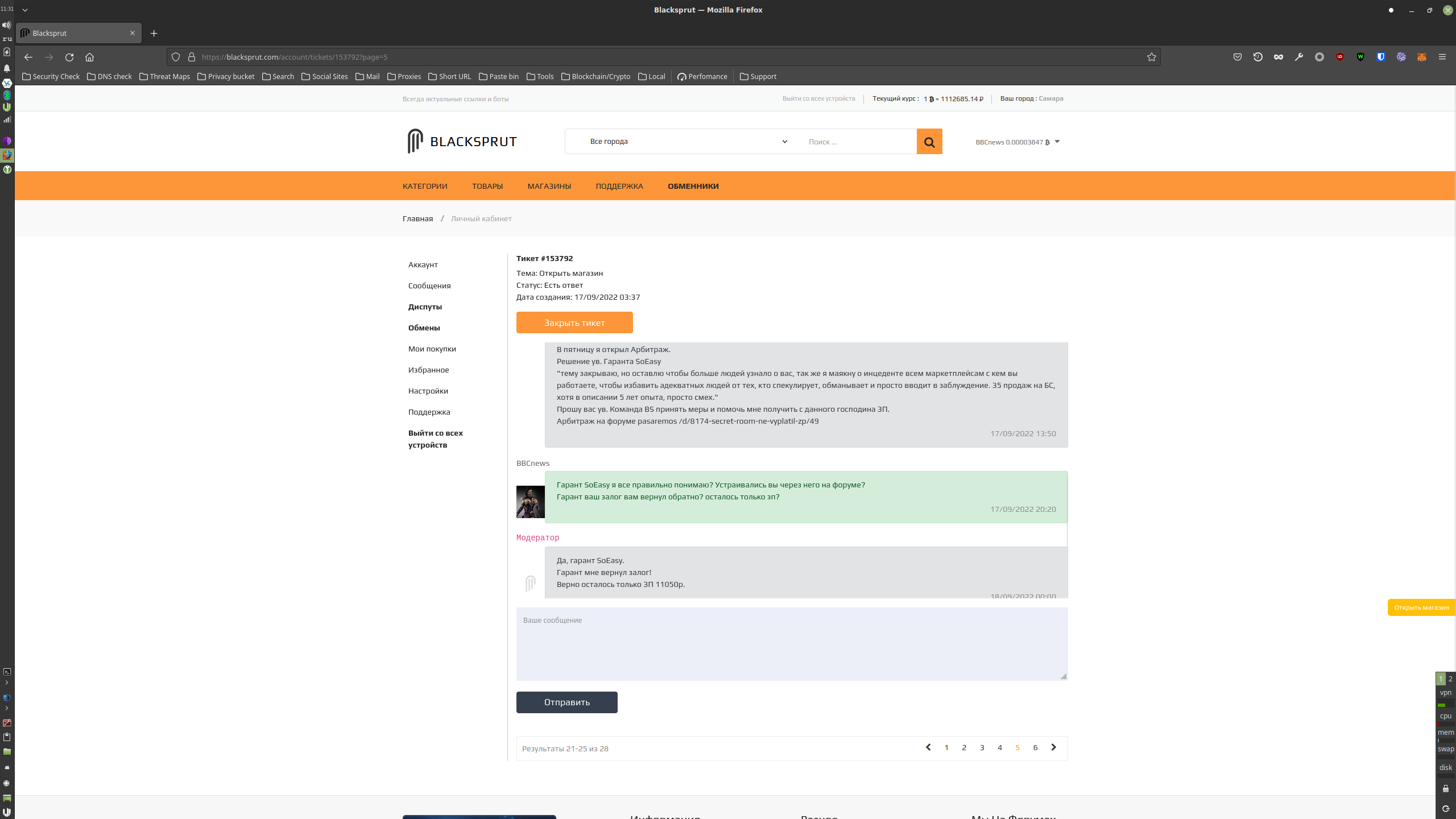Viewport: 1456px width, 819px height.
Task: Click the BBCnews avatar thumbnail
Action: point(530,502)
